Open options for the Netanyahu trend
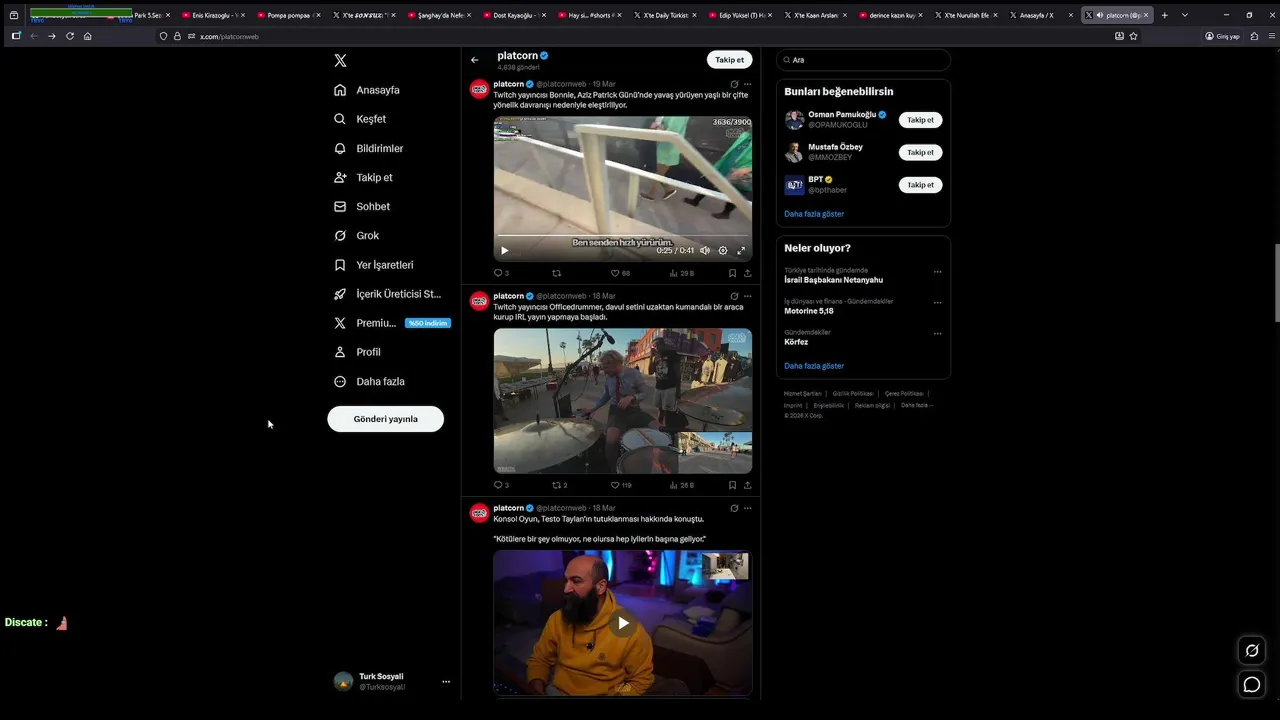This screenshot has width=1280, height=720. 937,272
